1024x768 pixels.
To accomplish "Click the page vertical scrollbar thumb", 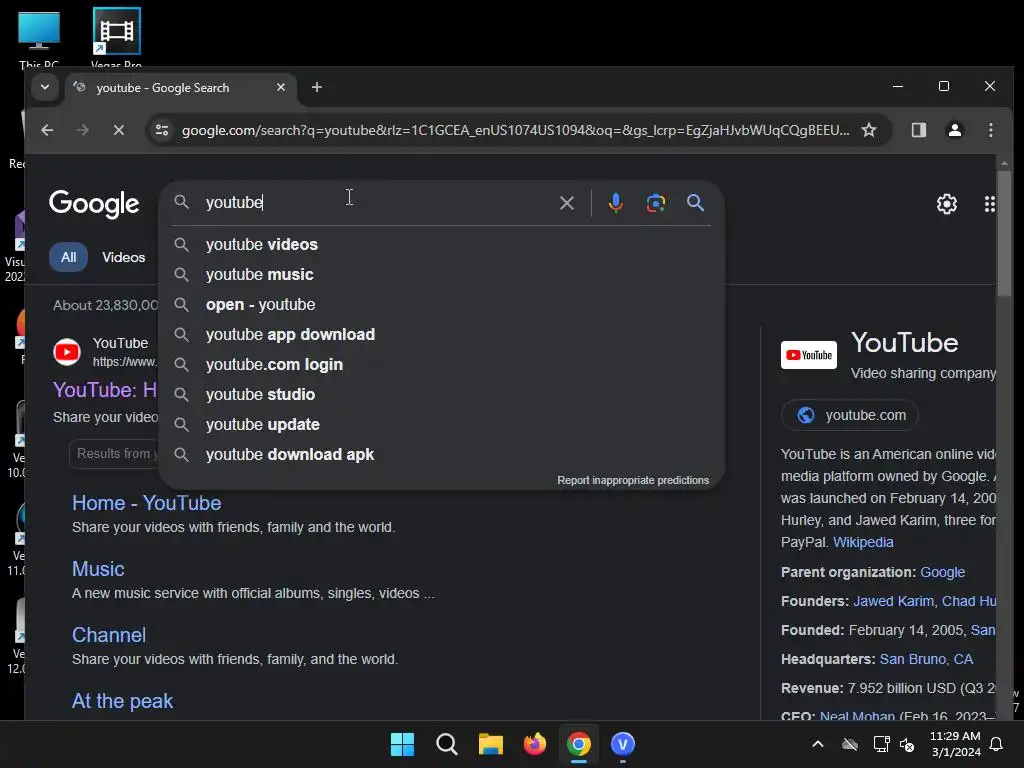I will pos(1004,232).
